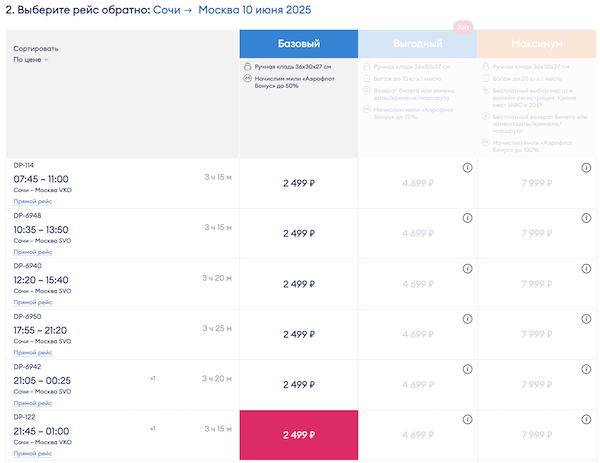600x463 pixels.
Task: Click Аэрофлот Бонус miles icon under Базовый
Action: [246, 78]
